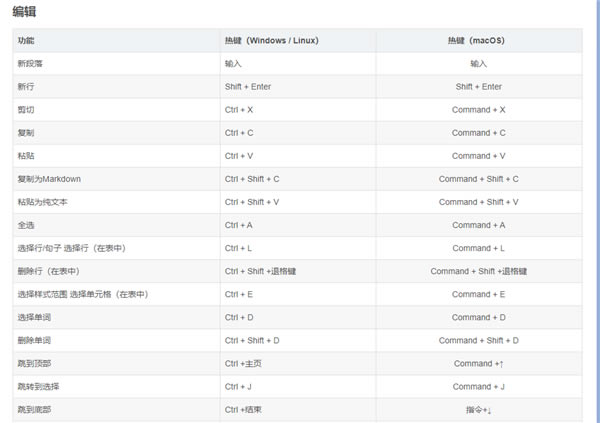Select the 热键（macOS）column header
The width and height of the screenshot is (600, 423).
click(478, 40)
